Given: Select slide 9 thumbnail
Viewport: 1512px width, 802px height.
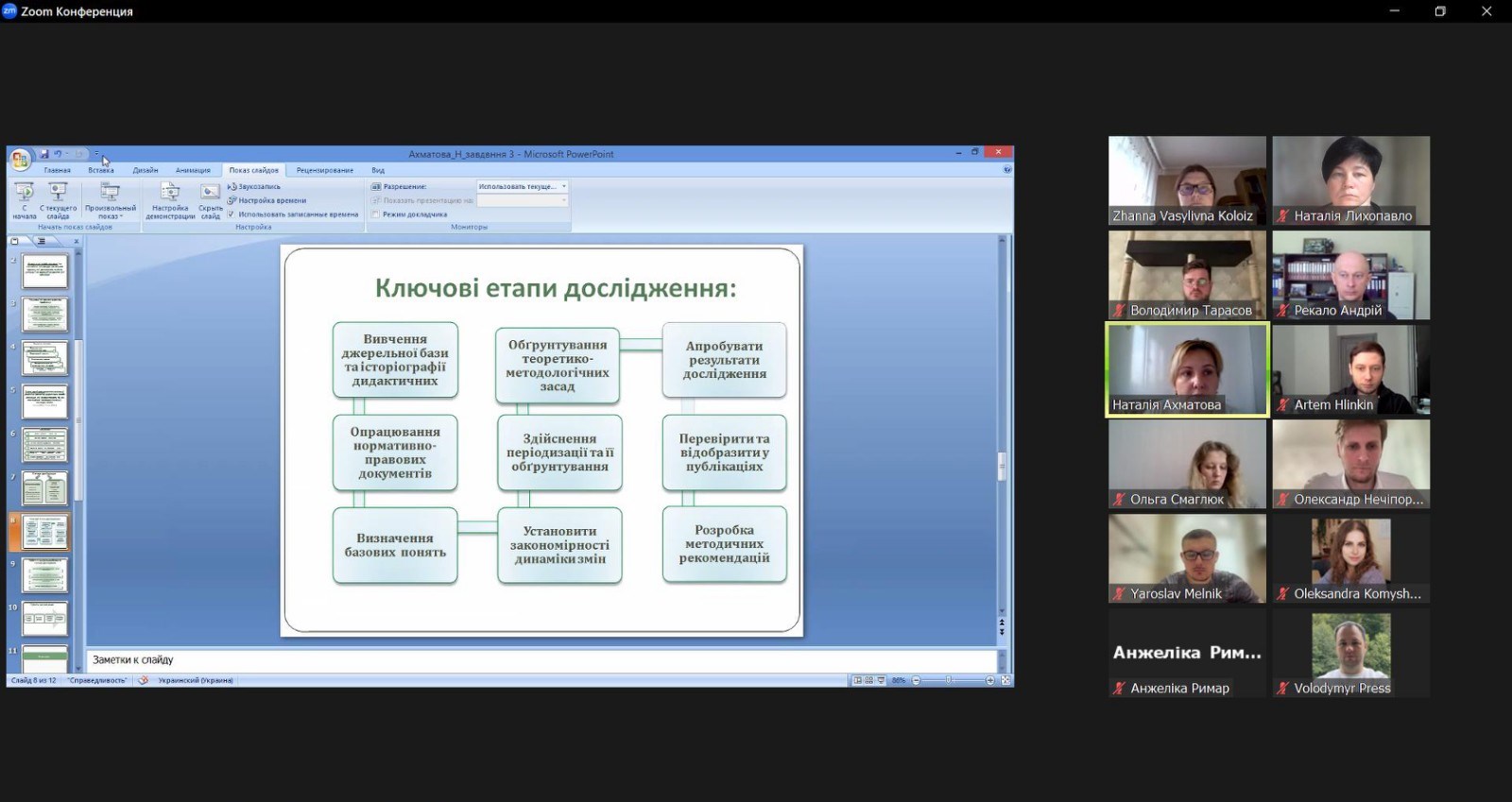Looking at the screenshot, I should pos(45,576).
